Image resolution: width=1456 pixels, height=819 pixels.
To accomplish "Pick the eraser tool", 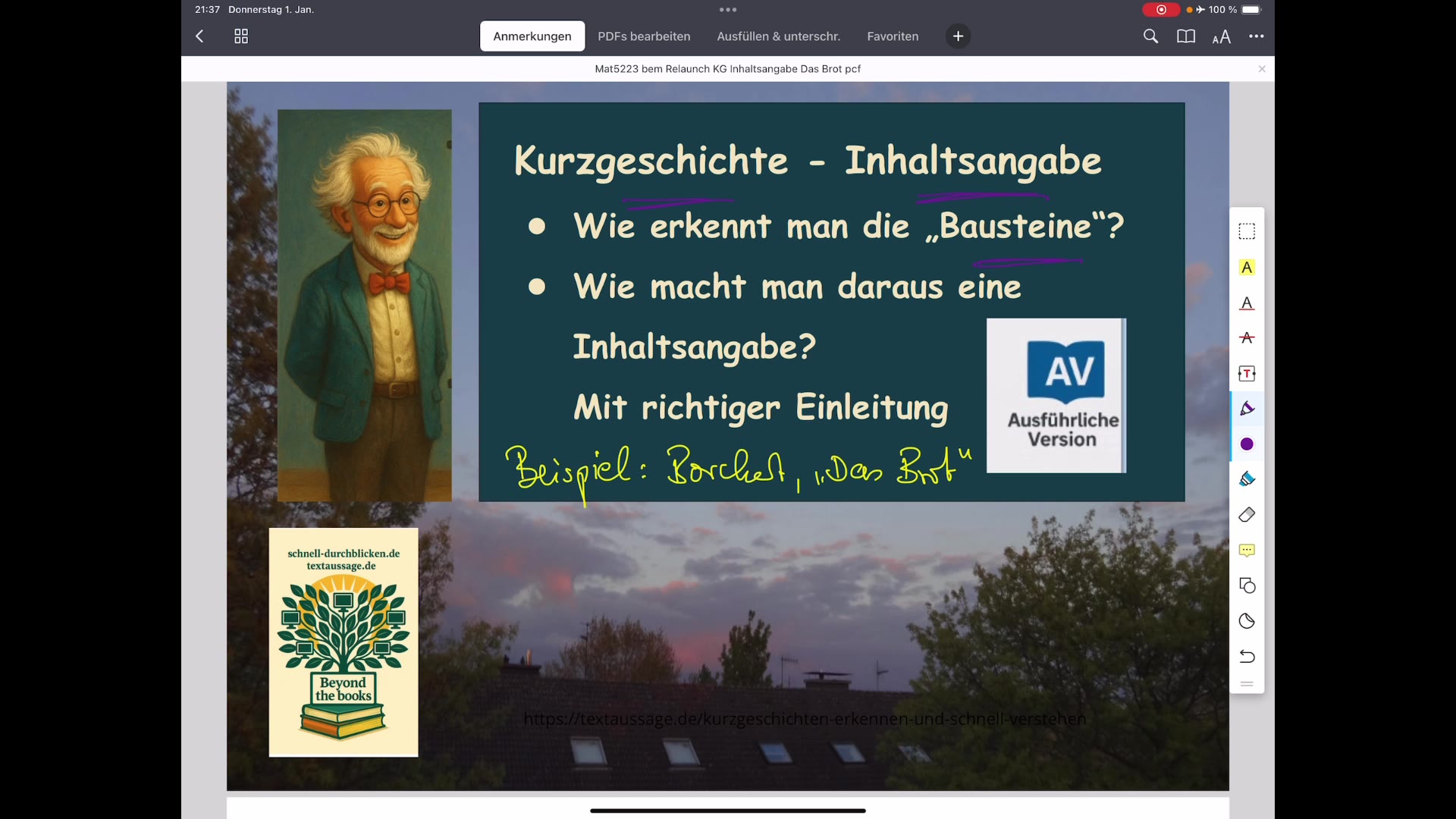I will [1247, 514].
